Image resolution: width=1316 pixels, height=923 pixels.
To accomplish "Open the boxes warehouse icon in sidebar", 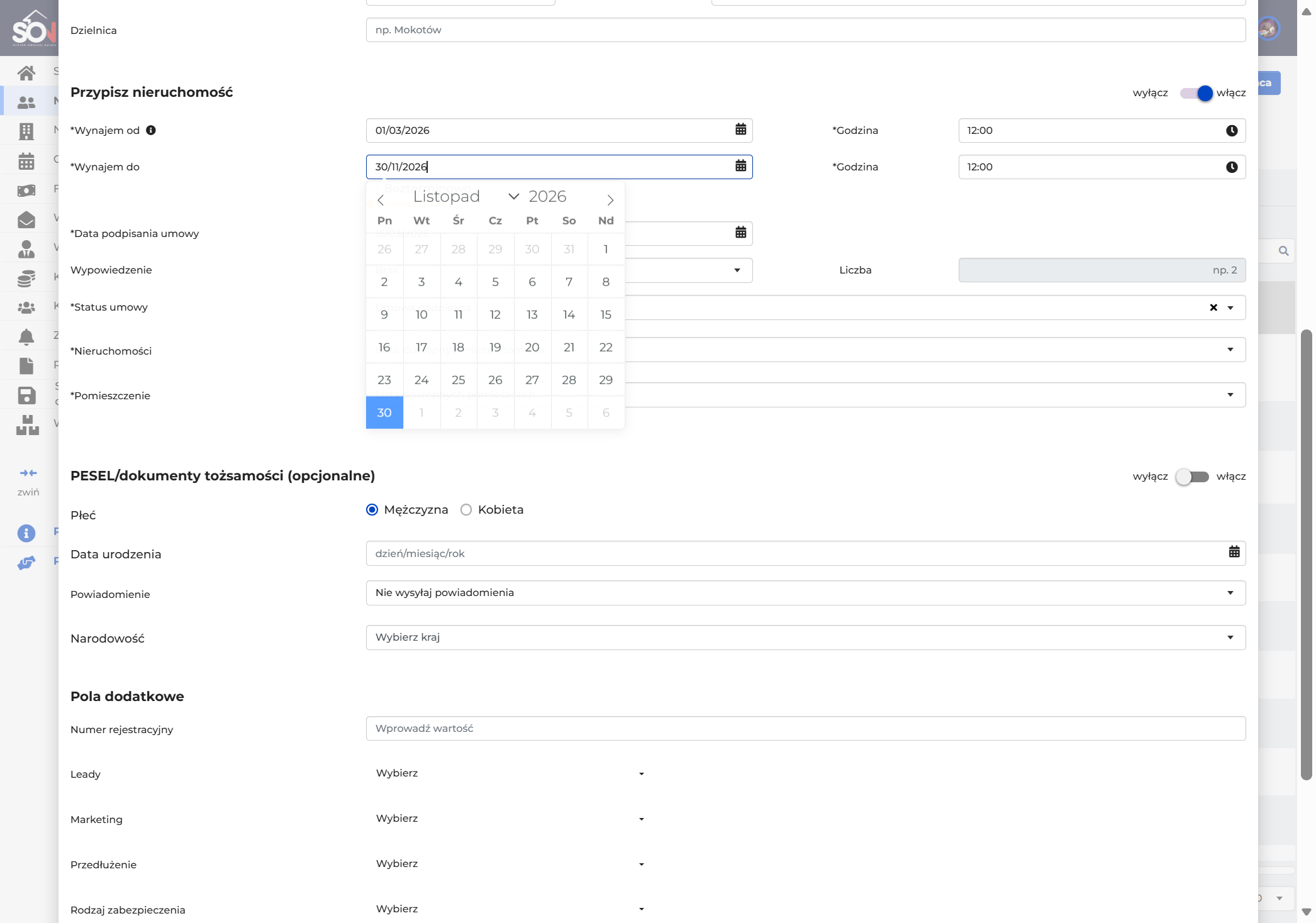I will [x=27, y=425].
